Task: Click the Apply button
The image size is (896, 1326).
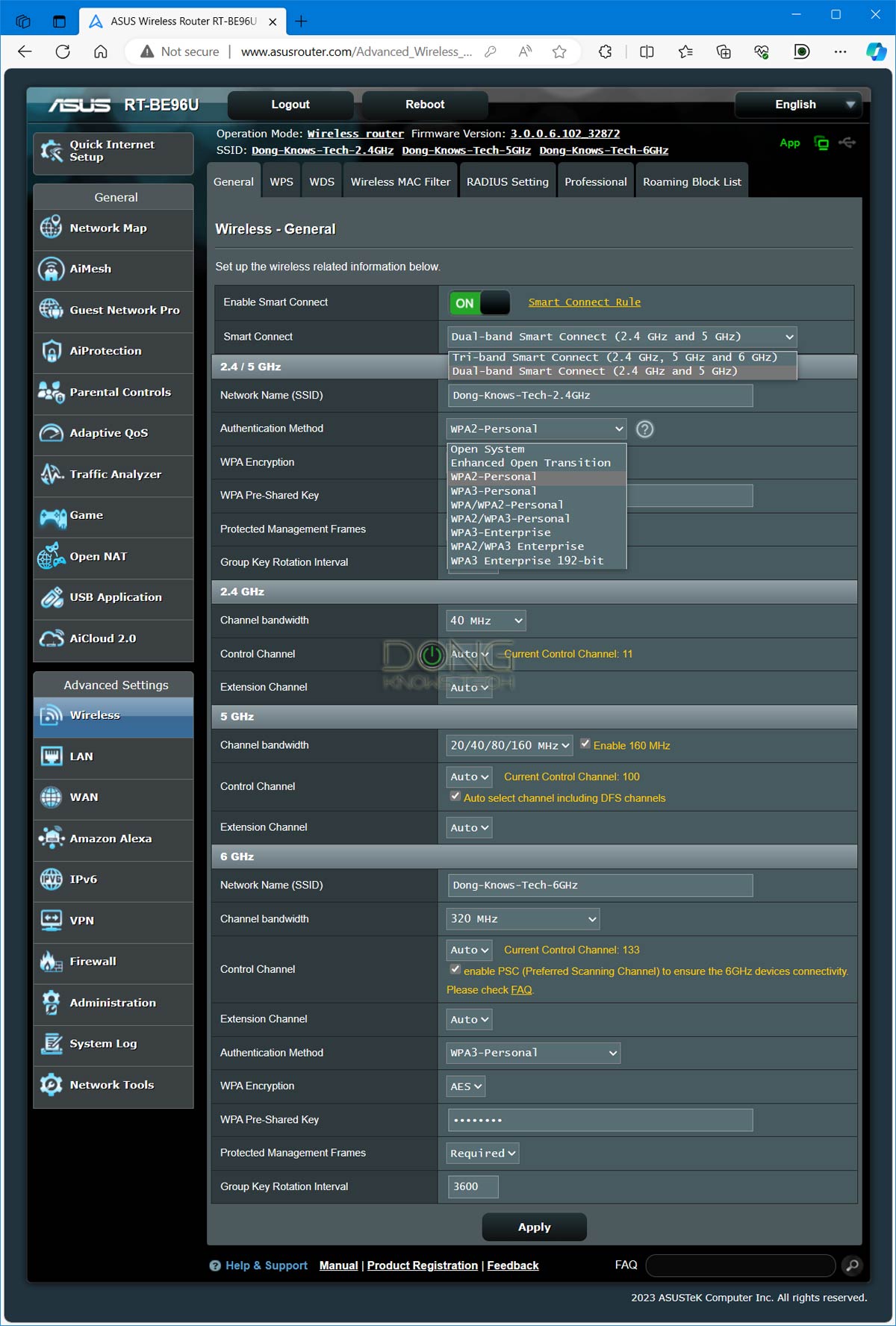Action: click(x=535, y=1227)
